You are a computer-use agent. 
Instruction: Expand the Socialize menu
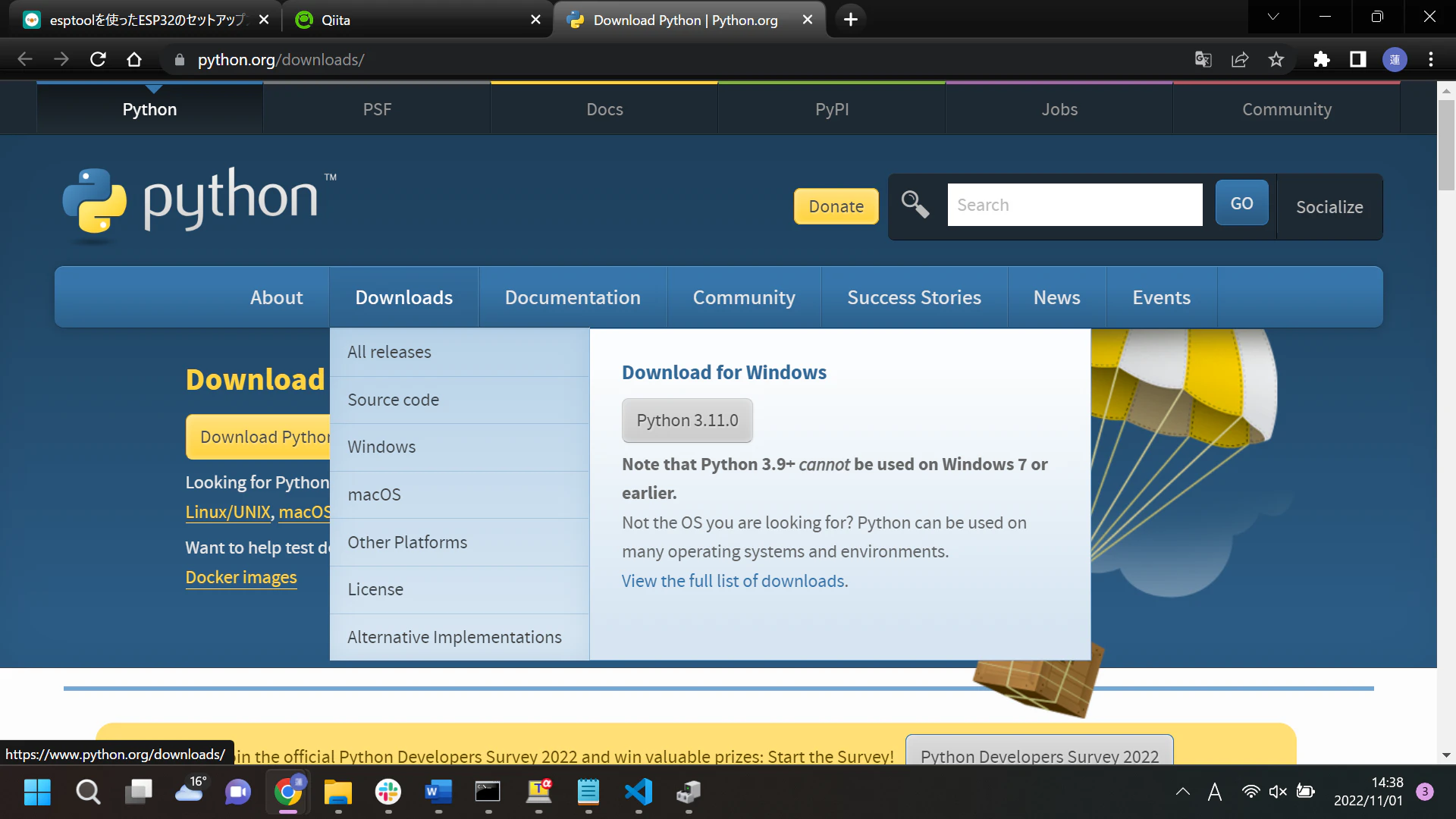coord(1329,207)
